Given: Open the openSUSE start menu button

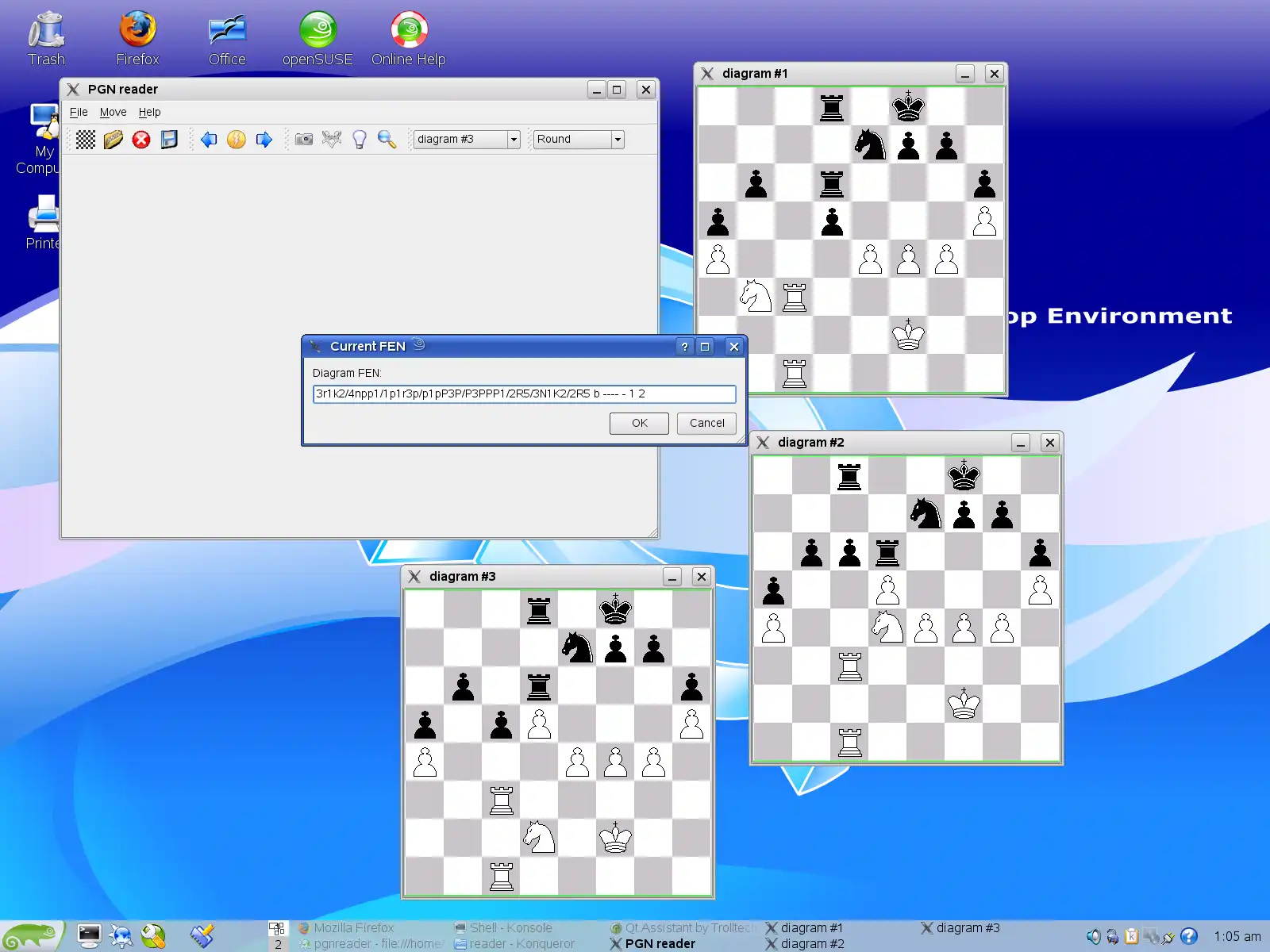Looking at the screenshot, I should coord(32,936).
